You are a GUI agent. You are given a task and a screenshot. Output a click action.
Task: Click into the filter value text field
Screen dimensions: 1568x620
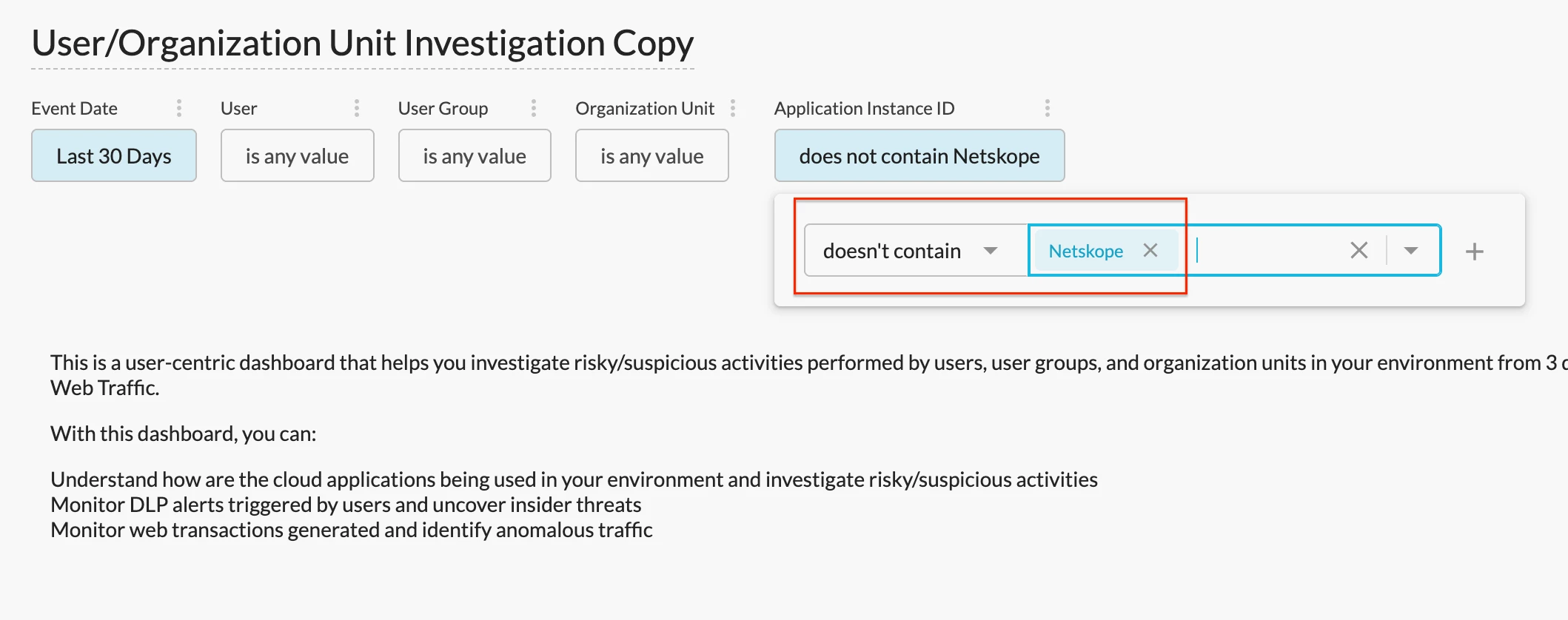(x=1266, y=251)
